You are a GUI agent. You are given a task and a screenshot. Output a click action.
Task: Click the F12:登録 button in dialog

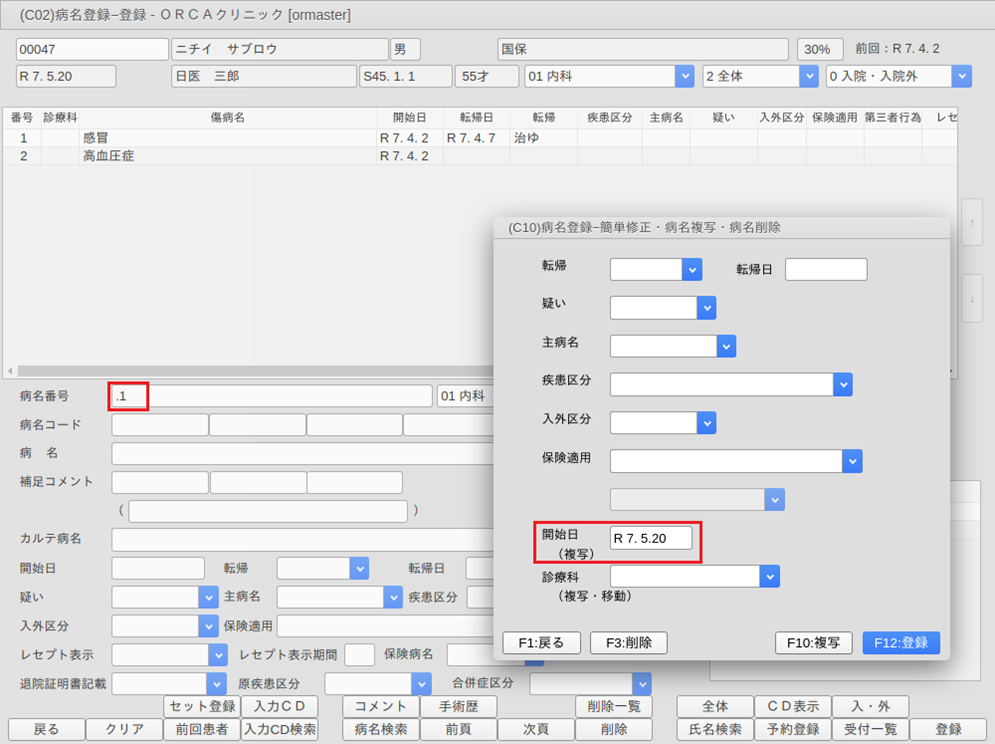tap(900, 643)
